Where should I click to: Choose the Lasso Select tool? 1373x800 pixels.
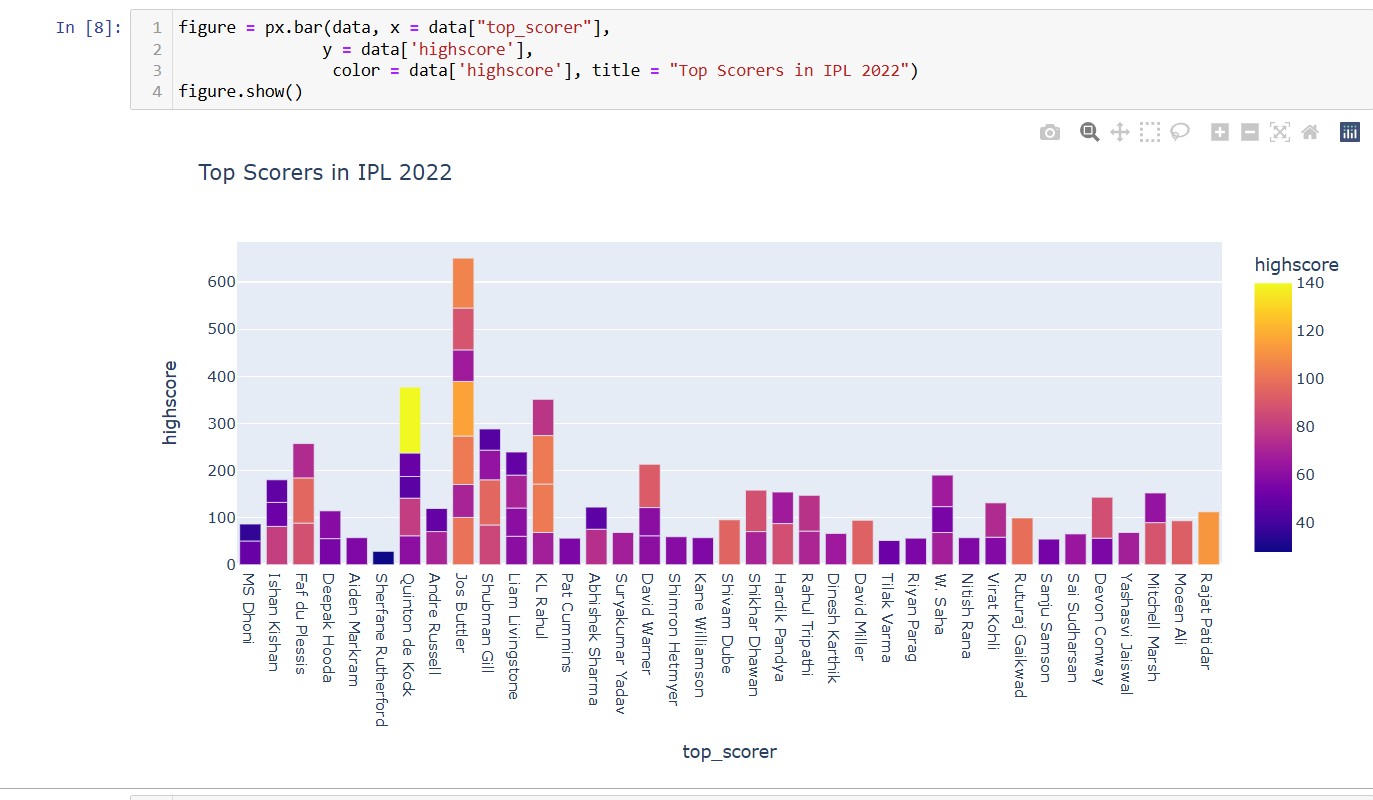click(1180, 131)
